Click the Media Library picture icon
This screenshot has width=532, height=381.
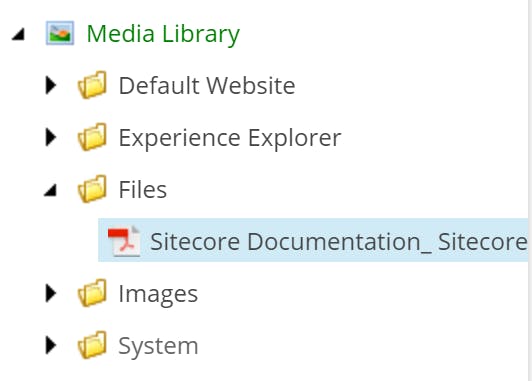[x=60, y=33]
